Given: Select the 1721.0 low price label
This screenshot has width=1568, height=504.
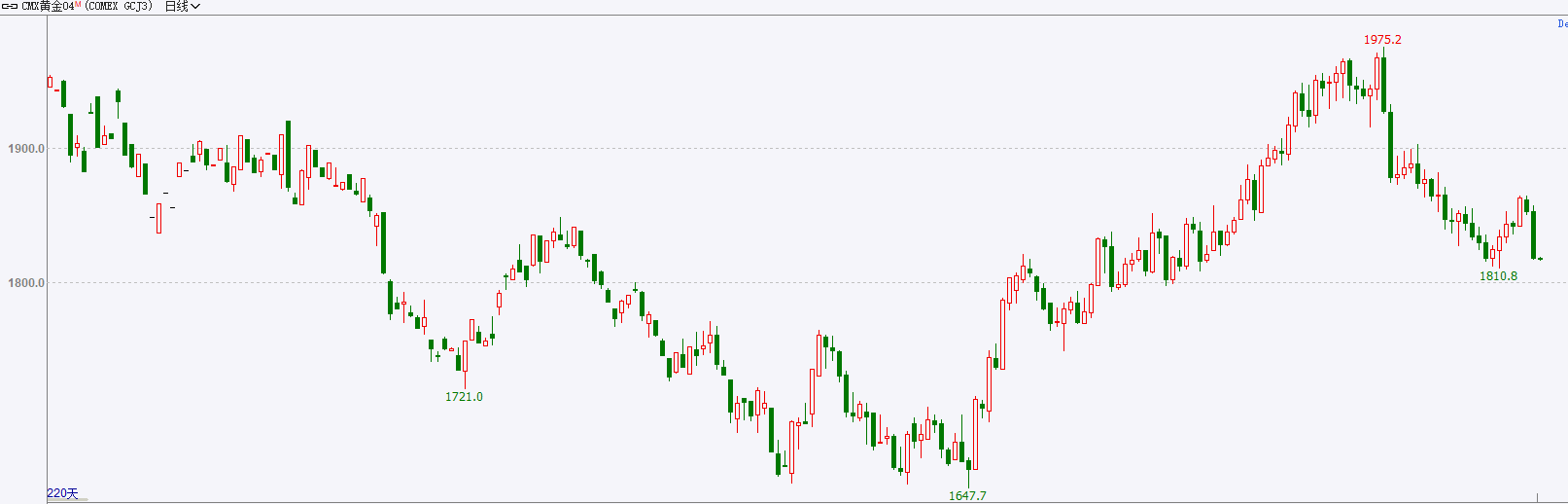Looking at the screenshot, I should pos(464,397).
